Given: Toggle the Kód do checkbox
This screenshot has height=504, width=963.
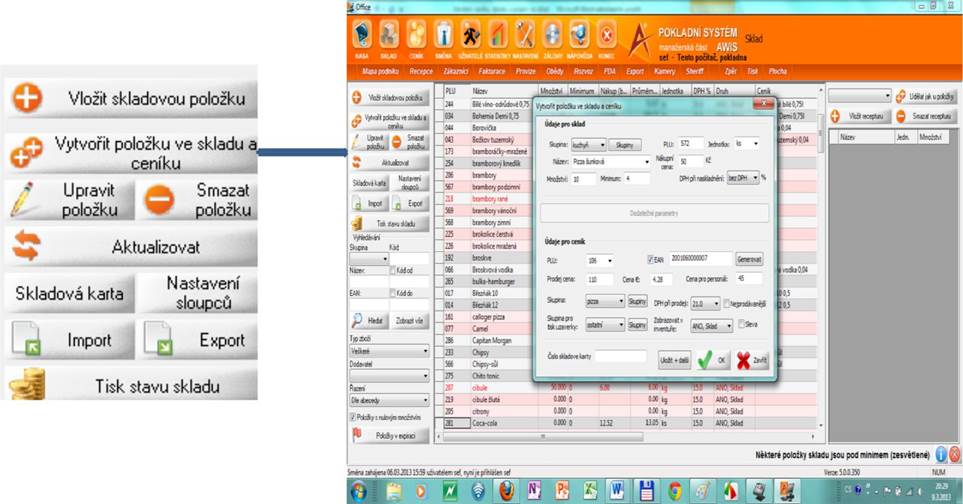Looking at the screenshot, I should pyautogui.click(x=393, y=293).
